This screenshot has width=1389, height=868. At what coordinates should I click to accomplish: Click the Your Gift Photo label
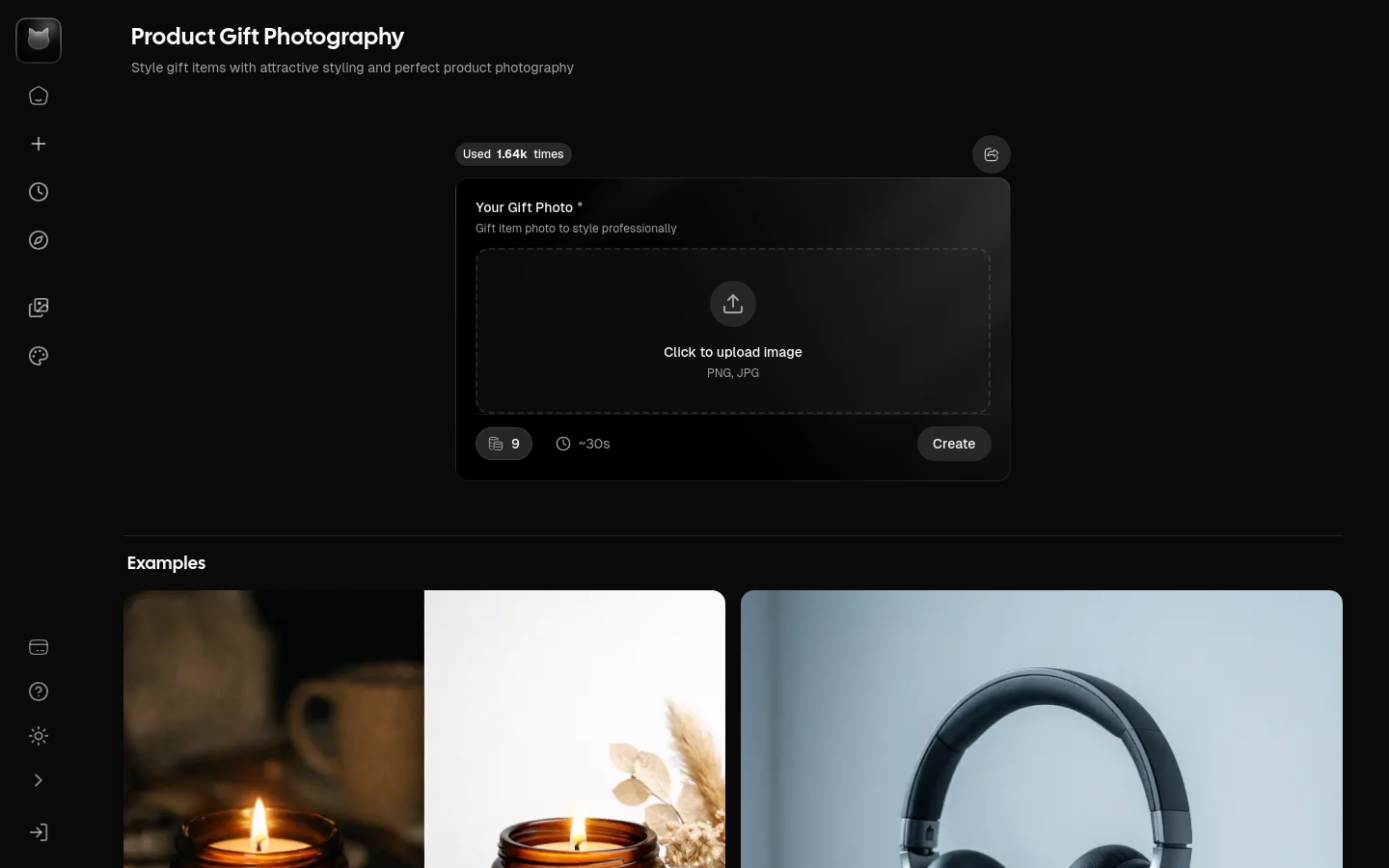coord(524,207)
